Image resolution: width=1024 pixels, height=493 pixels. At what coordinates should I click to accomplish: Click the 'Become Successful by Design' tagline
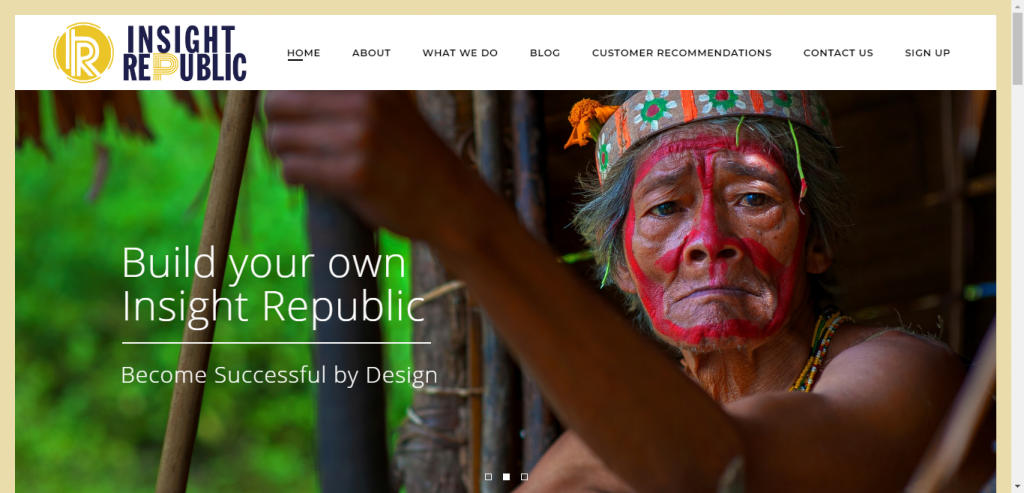[279, 375]
